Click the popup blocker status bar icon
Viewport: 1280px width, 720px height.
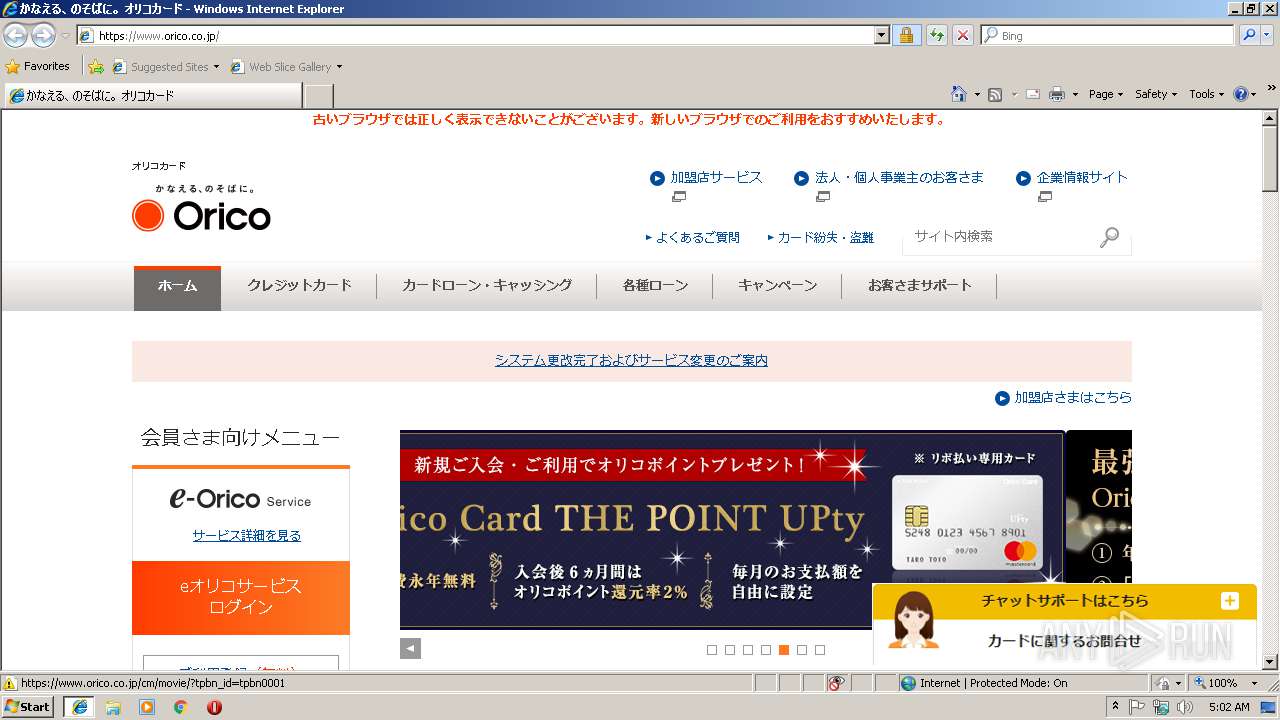tap(837, 683)
